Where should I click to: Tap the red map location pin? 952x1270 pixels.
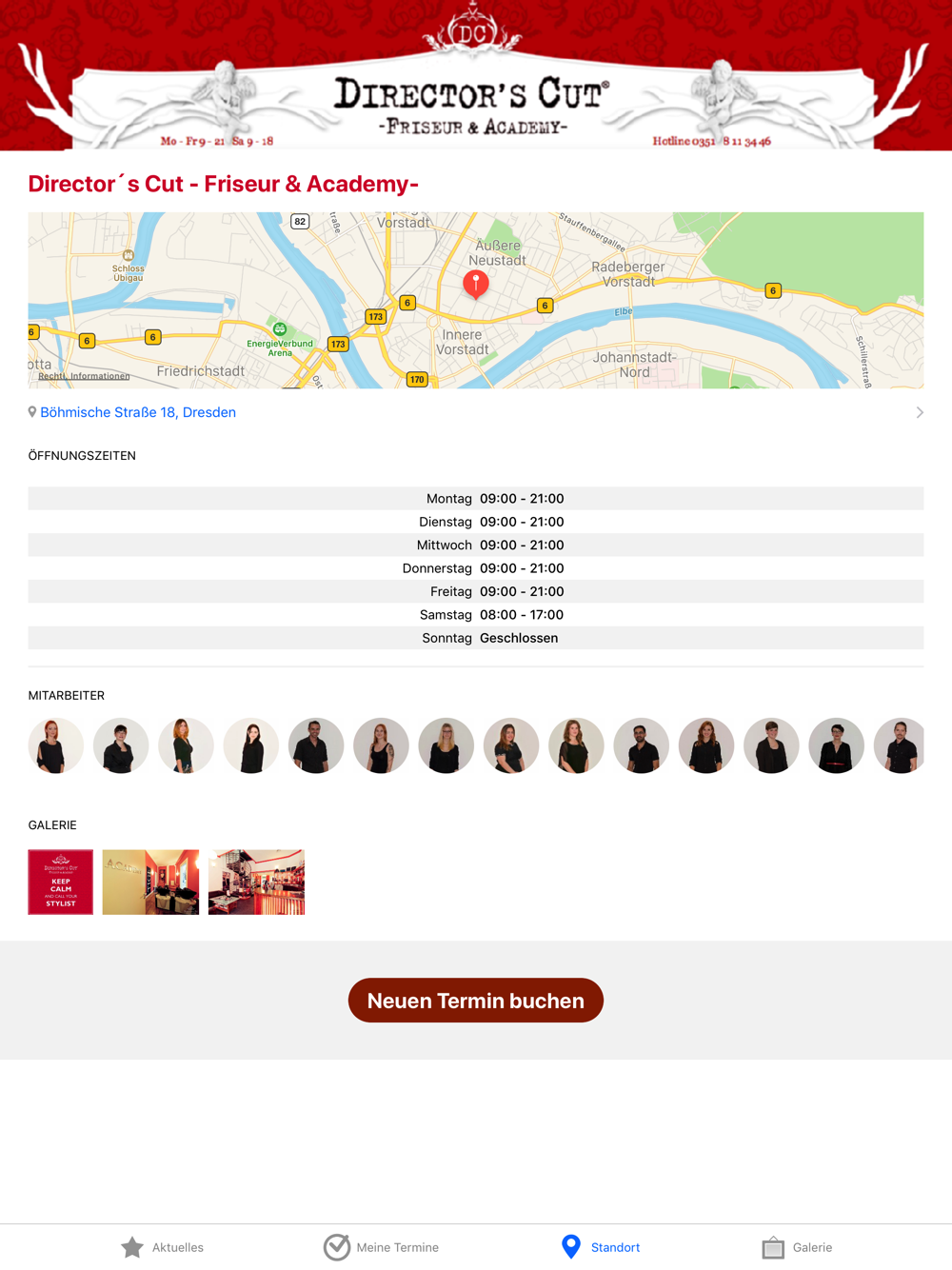coord(476,284)
